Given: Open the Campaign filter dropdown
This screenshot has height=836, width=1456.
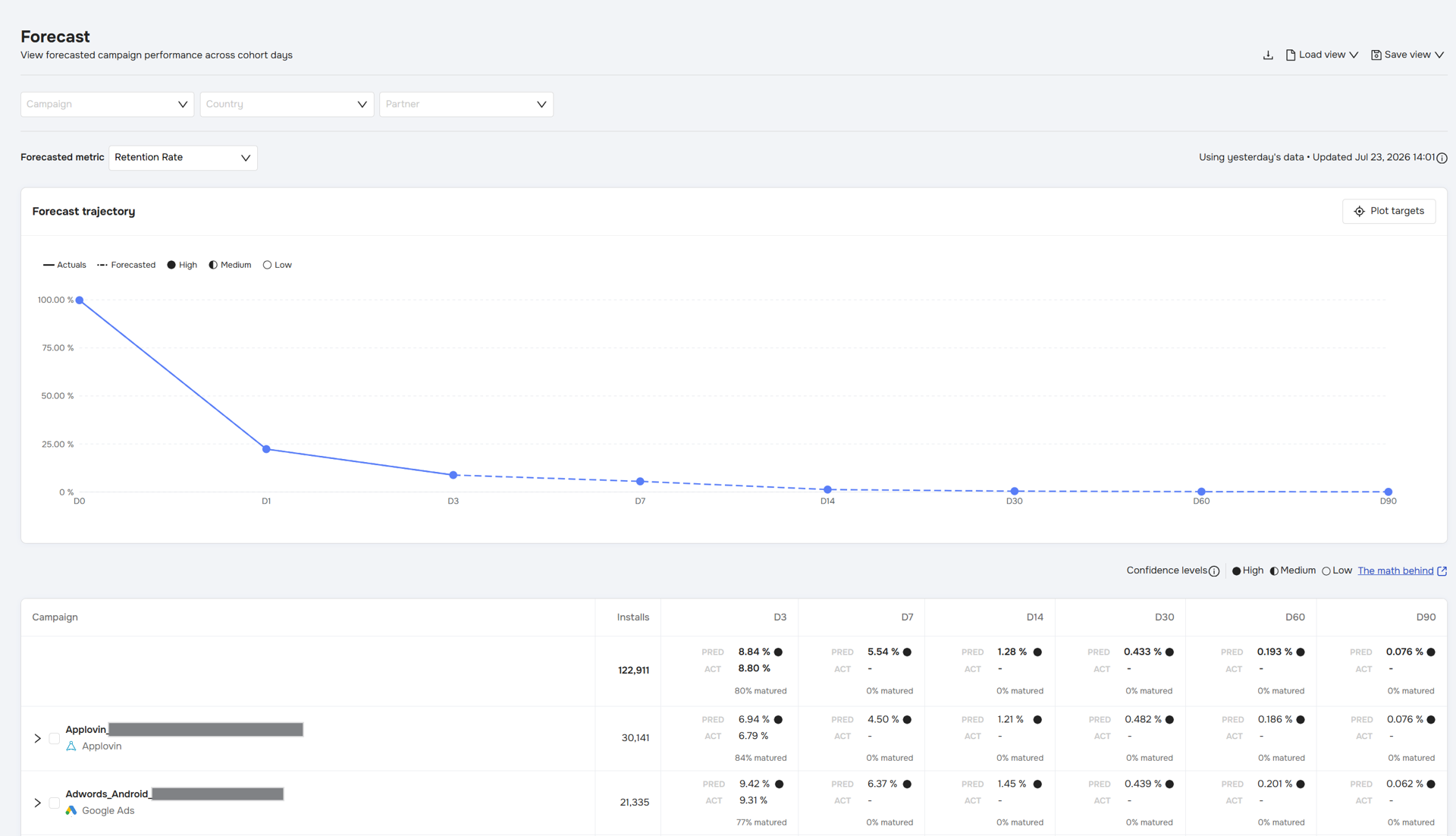Looking at the screenshot, I should coord(107,104).
